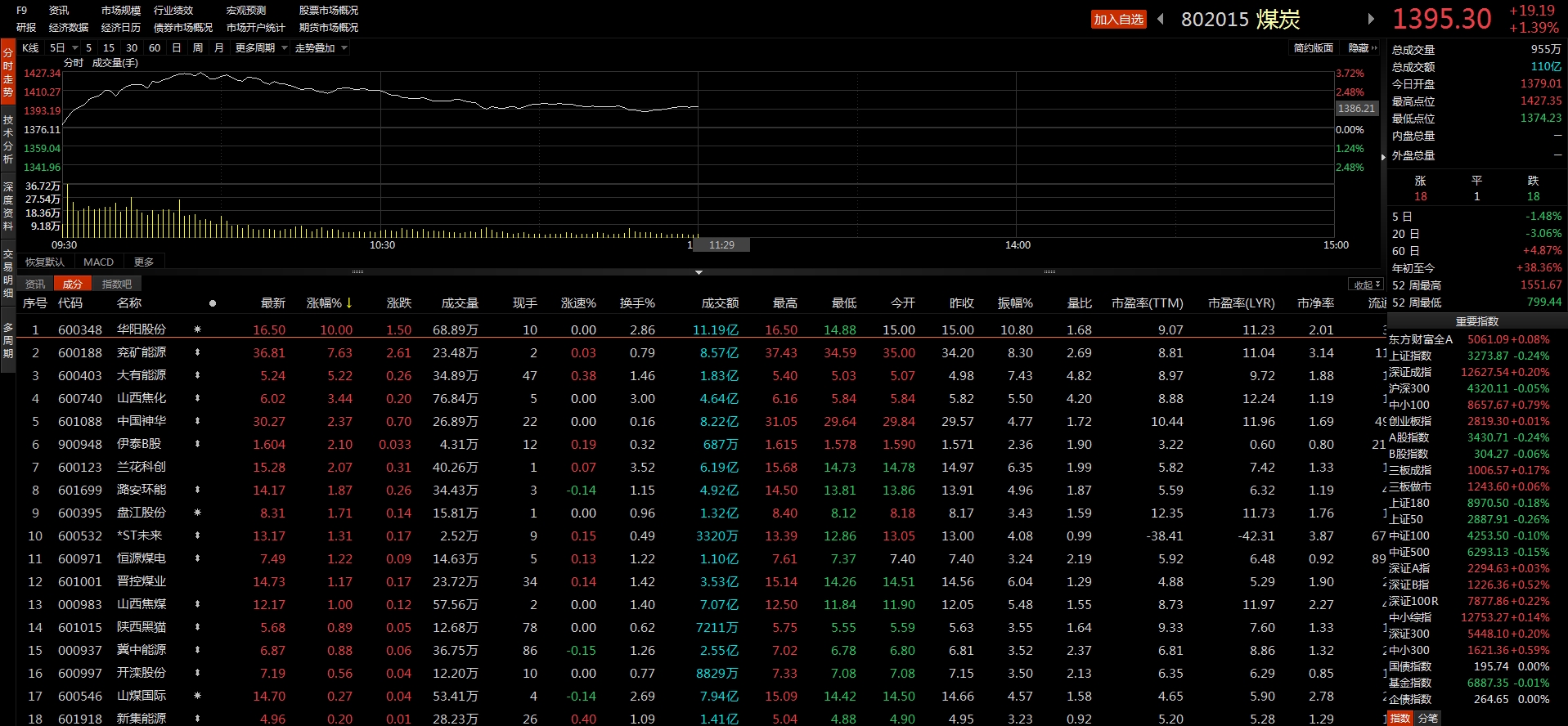Switch to the 成分 tab

(x=73, y=284)
